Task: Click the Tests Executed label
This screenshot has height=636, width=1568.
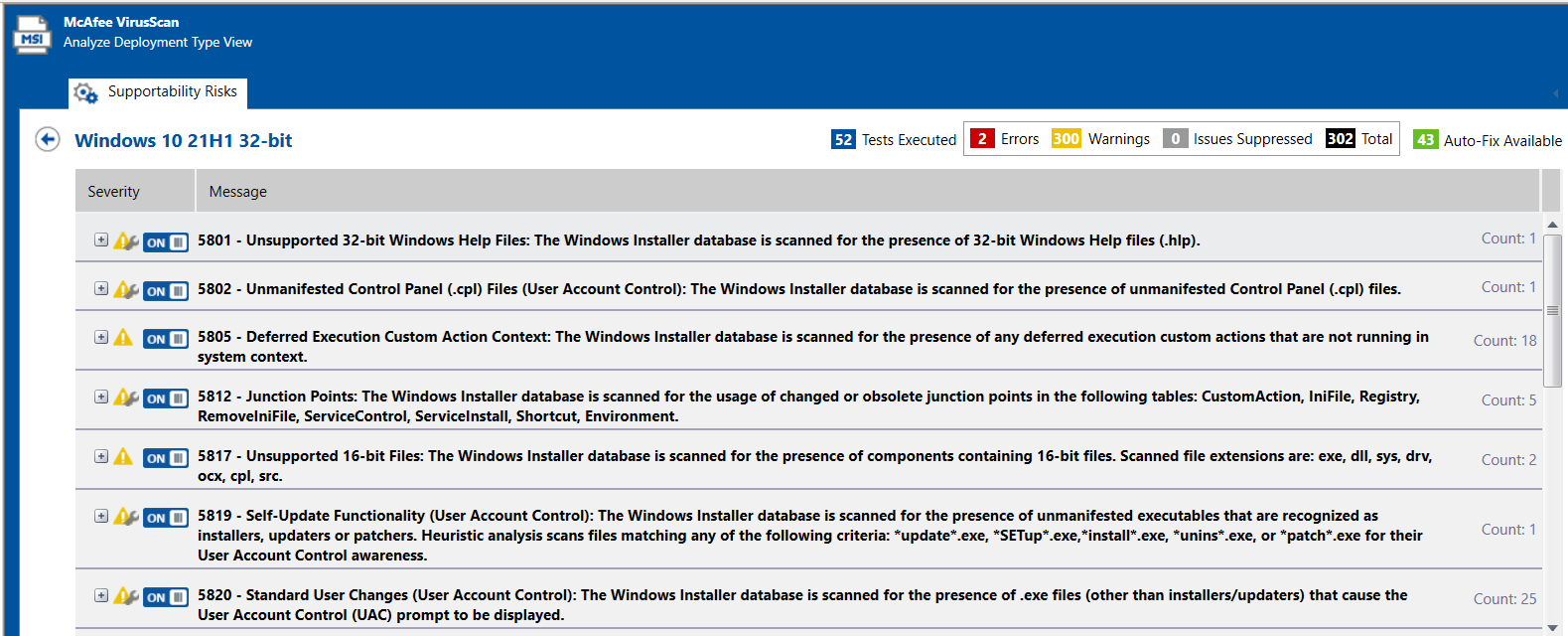Action: [909, 140]
